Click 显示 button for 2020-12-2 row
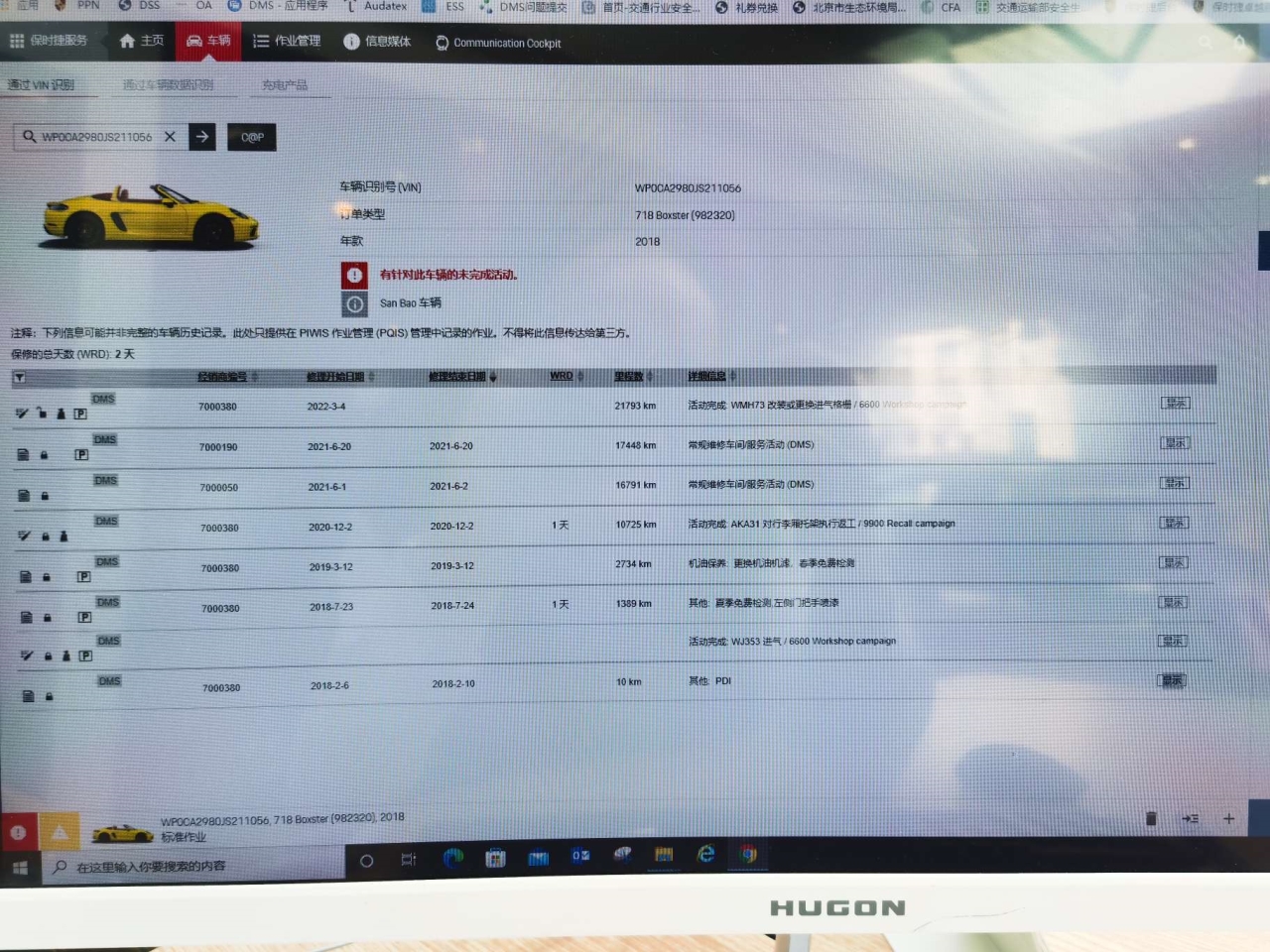Image resolution: width=1270 pixels, height=952 pixels. tap(1175, 523)
